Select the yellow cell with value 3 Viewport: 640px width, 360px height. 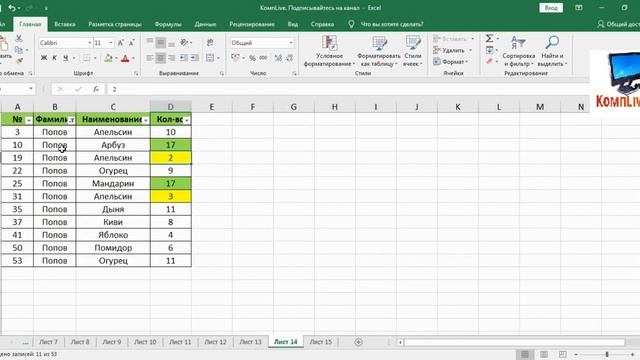171,196
